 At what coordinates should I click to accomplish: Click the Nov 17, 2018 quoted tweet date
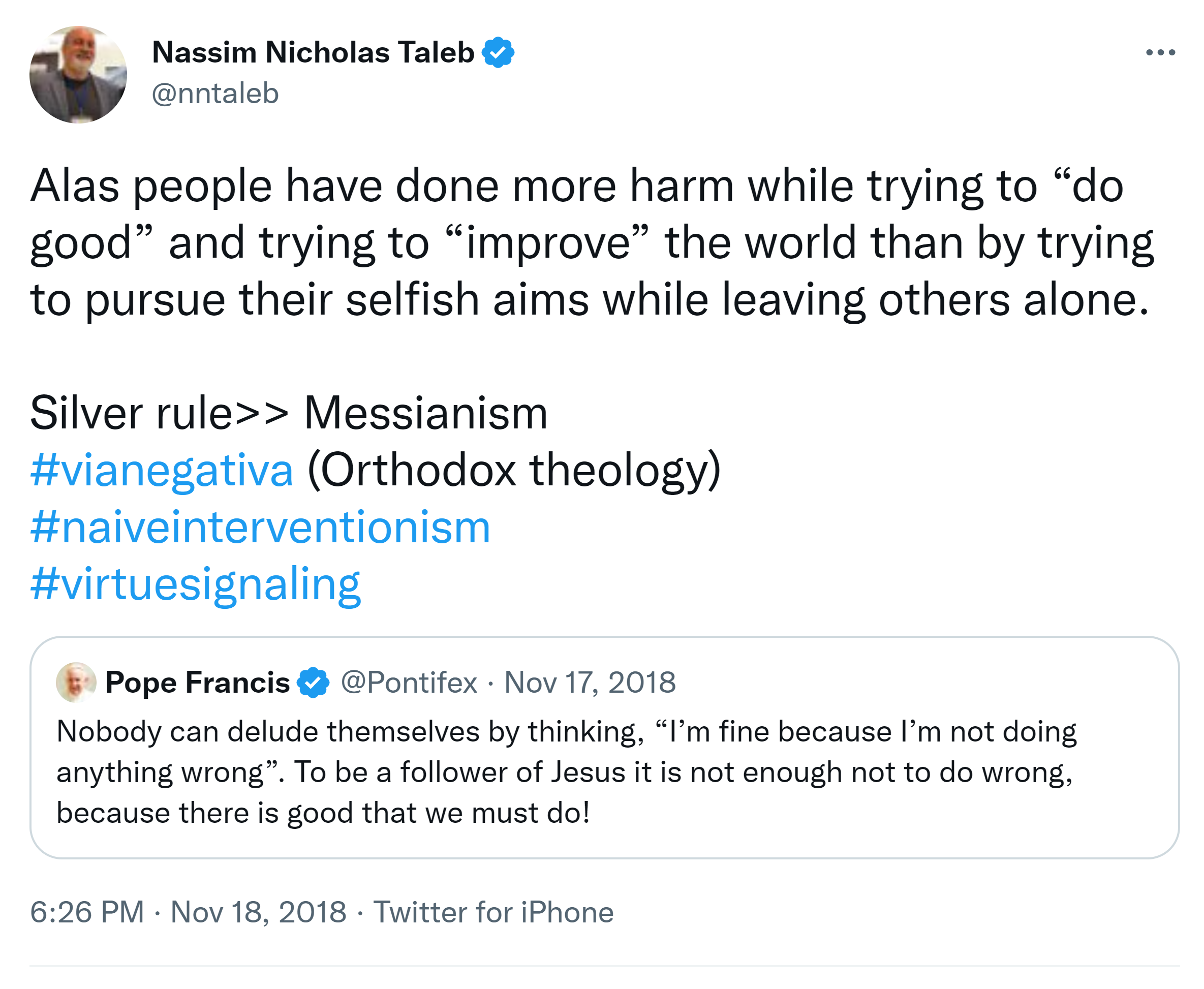[590, 683]
